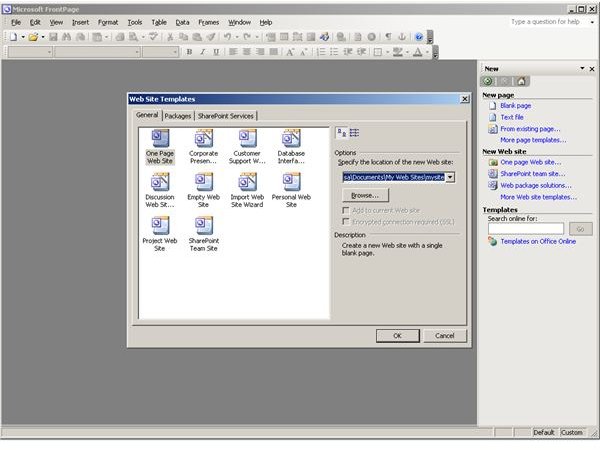Open the Insert menu
Screen dimensions: 600x450
coord(80,22)
